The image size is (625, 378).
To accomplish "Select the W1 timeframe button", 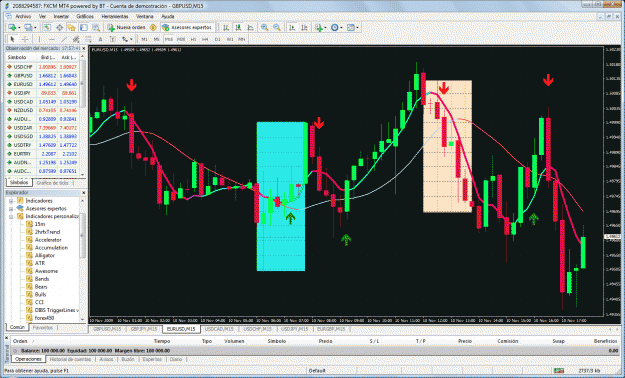I will [230, 39].
